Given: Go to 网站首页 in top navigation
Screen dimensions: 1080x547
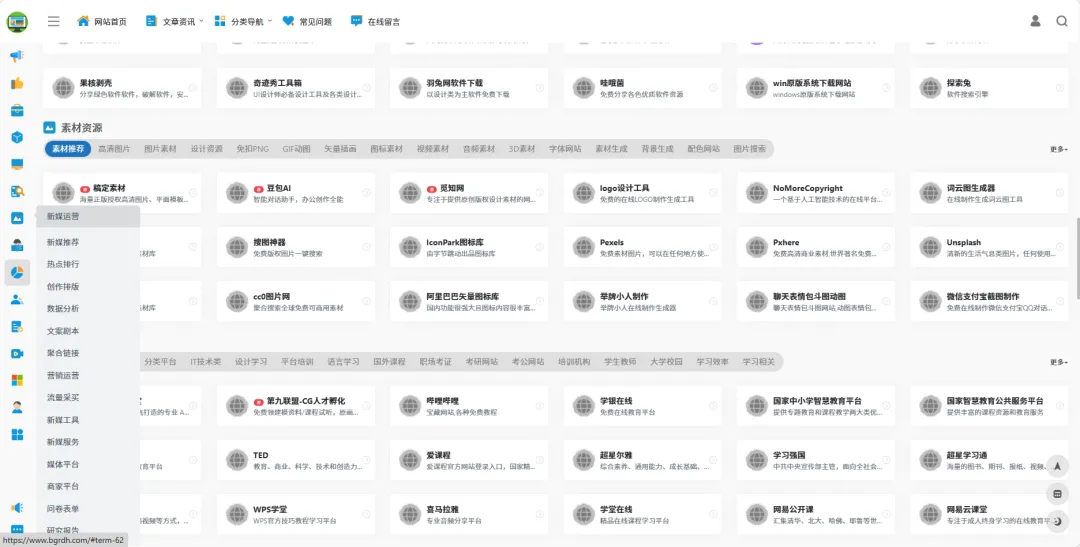Looking at the screenshot, I should 102,21.
